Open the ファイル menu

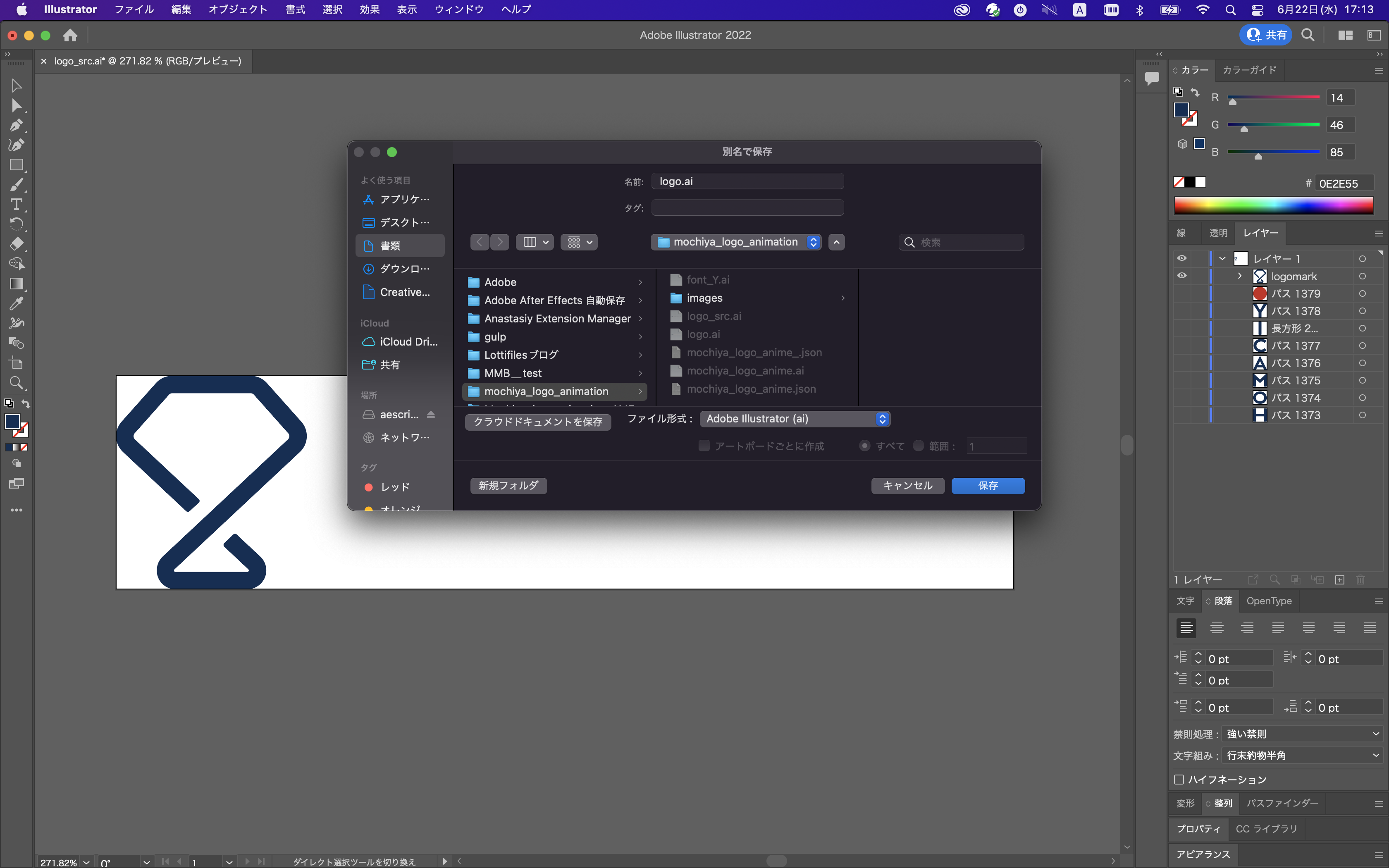(x=134, y=10)
